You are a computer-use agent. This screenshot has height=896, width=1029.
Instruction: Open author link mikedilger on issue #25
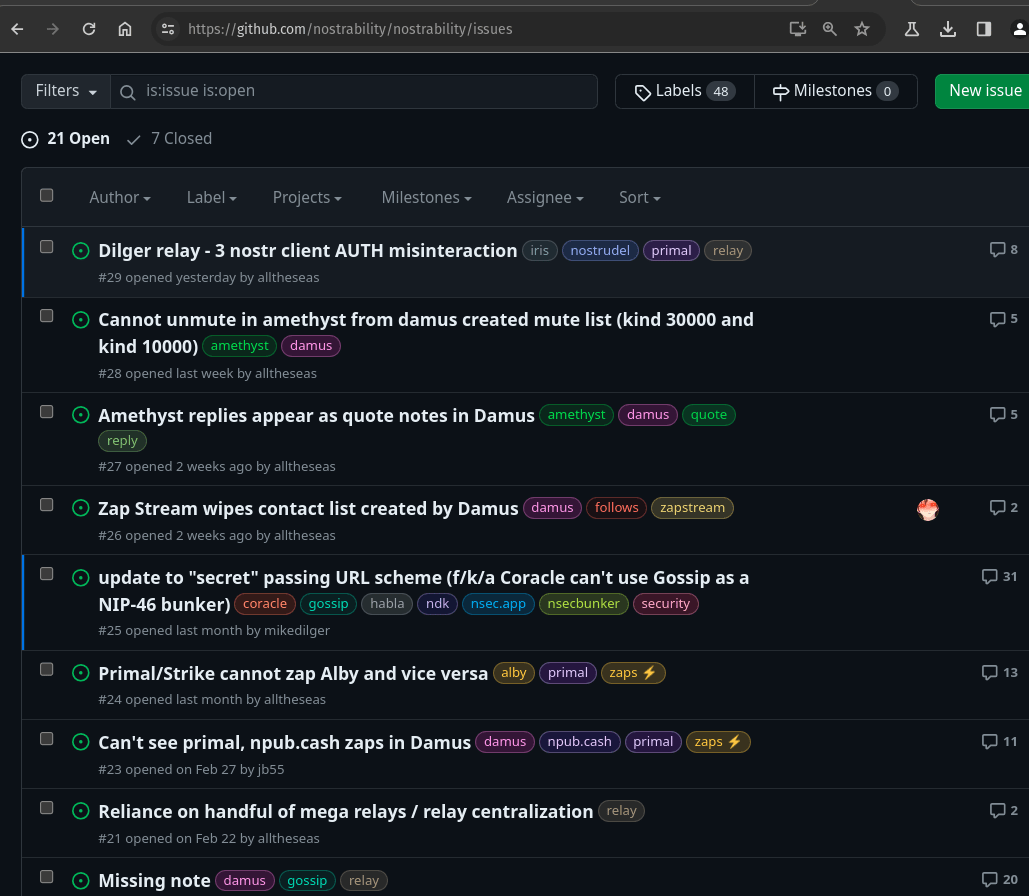(297, 630)
